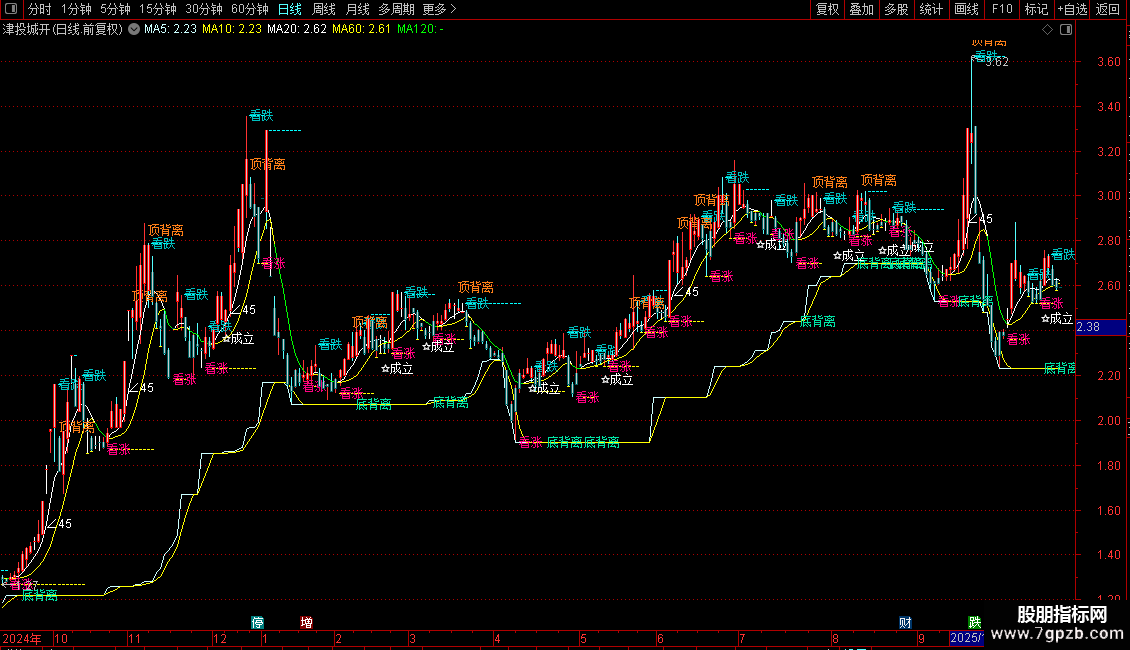The width and height of the screenshot is (1130, 650).
Task: Expand the 更多 periods menu
Action: pyautogui.click(x=440, y=9)
